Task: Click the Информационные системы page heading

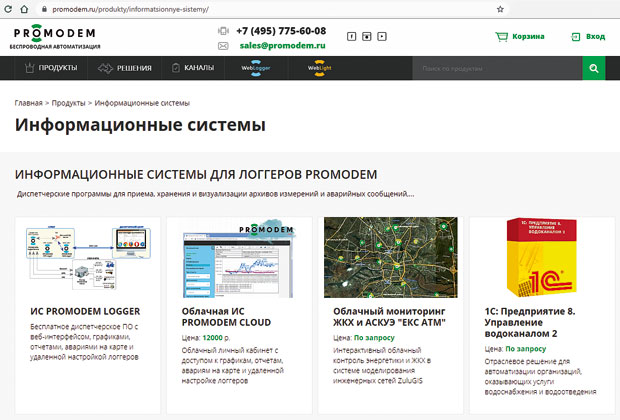Action: click(140, 125)
